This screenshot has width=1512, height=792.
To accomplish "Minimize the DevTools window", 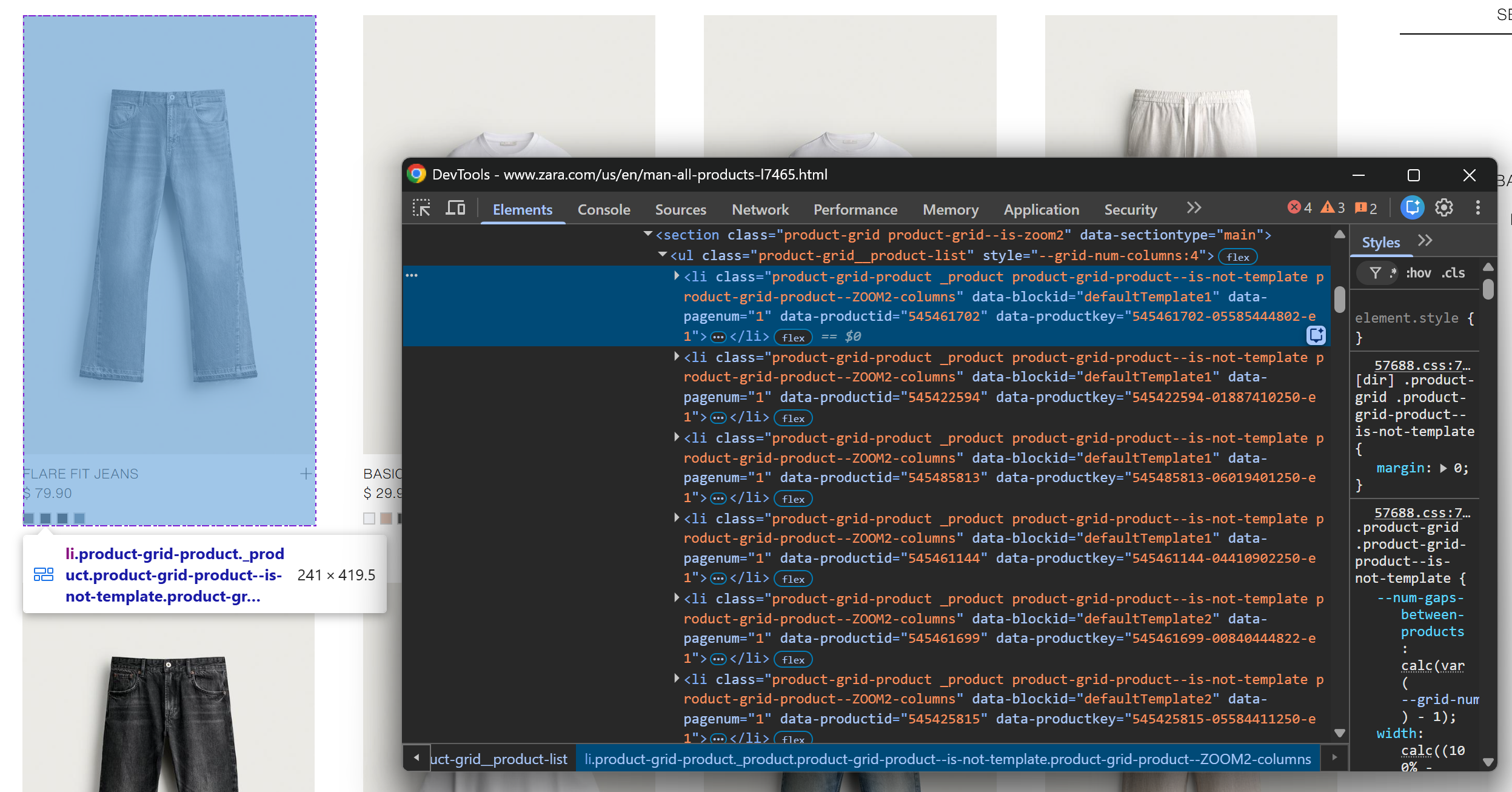I will coord(1359,175).
